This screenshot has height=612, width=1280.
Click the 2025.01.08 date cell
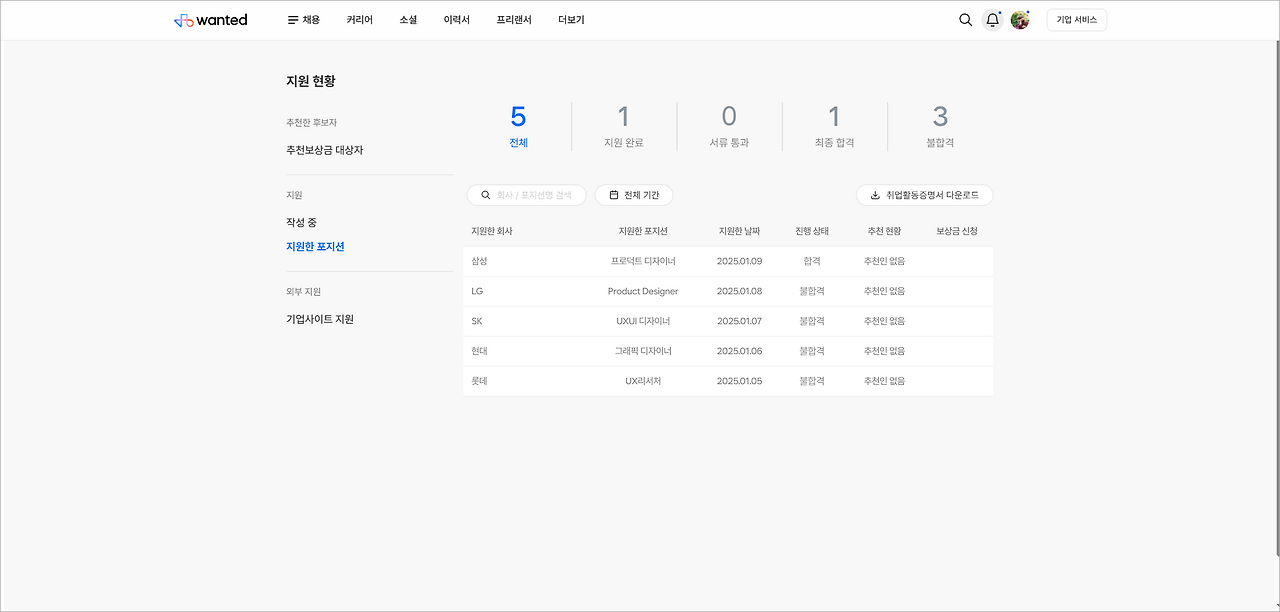tap(740, 291)
